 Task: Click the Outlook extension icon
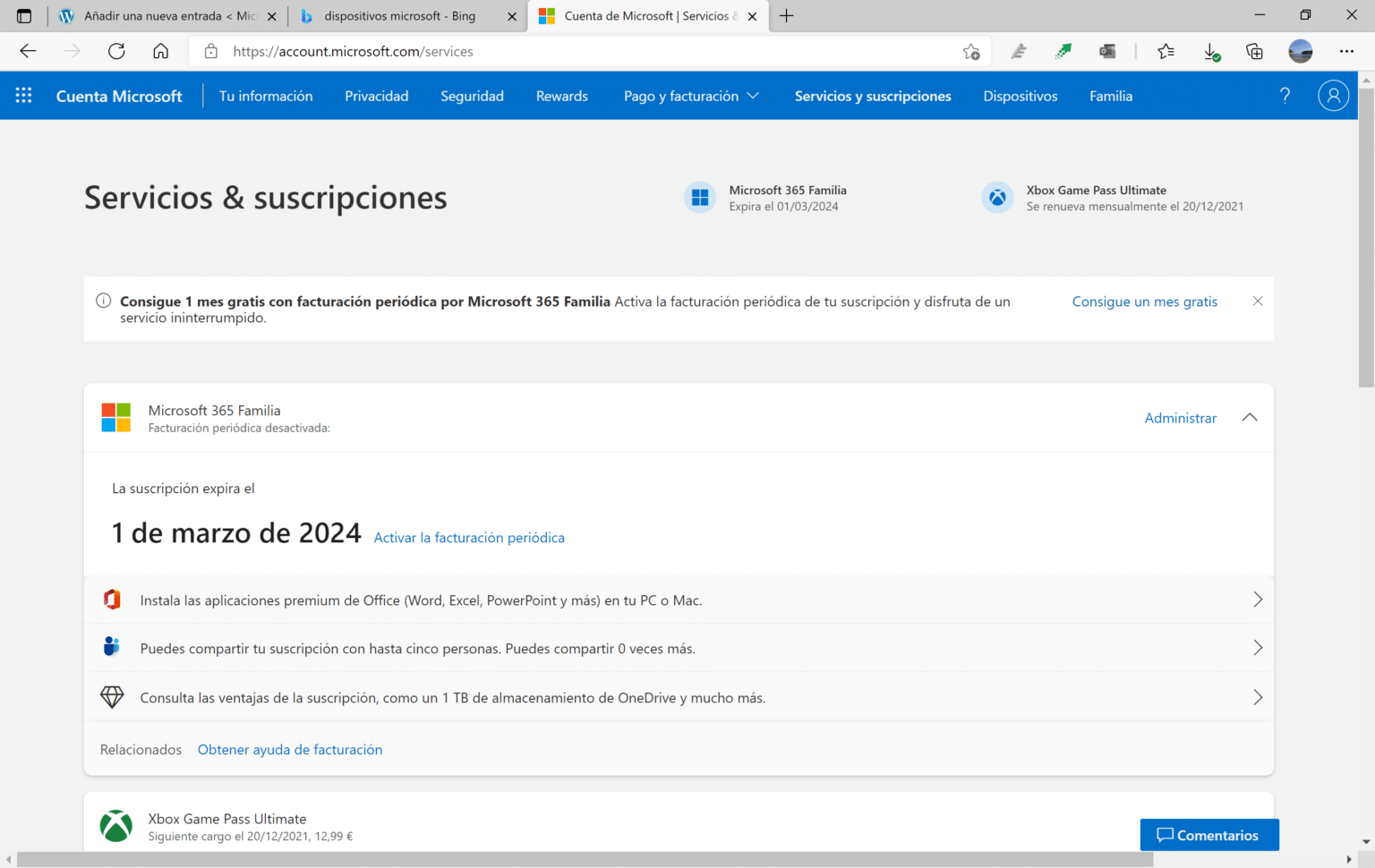pyautogui.click(x=1107, y=51)
